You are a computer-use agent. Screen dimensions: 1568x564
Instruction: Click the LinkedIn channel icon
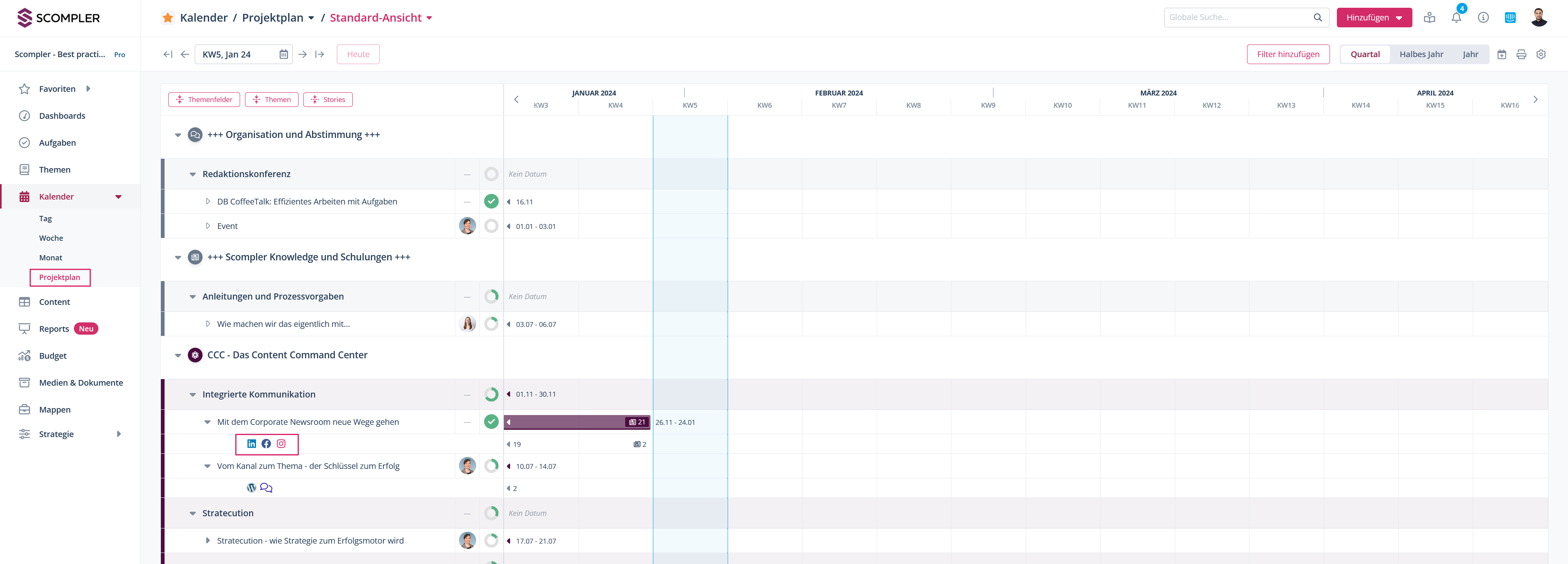[x=252, y=444]
